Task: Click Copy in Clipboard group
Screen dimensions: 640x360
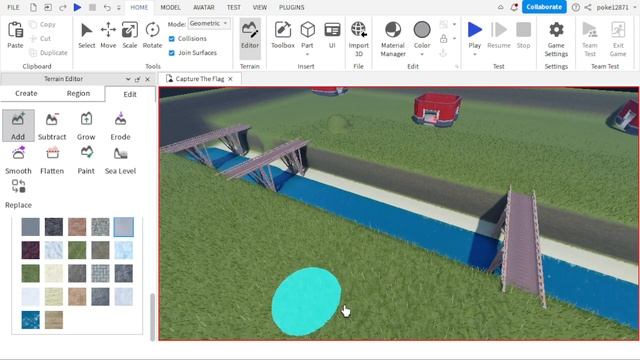Action: tap(42, 24)
